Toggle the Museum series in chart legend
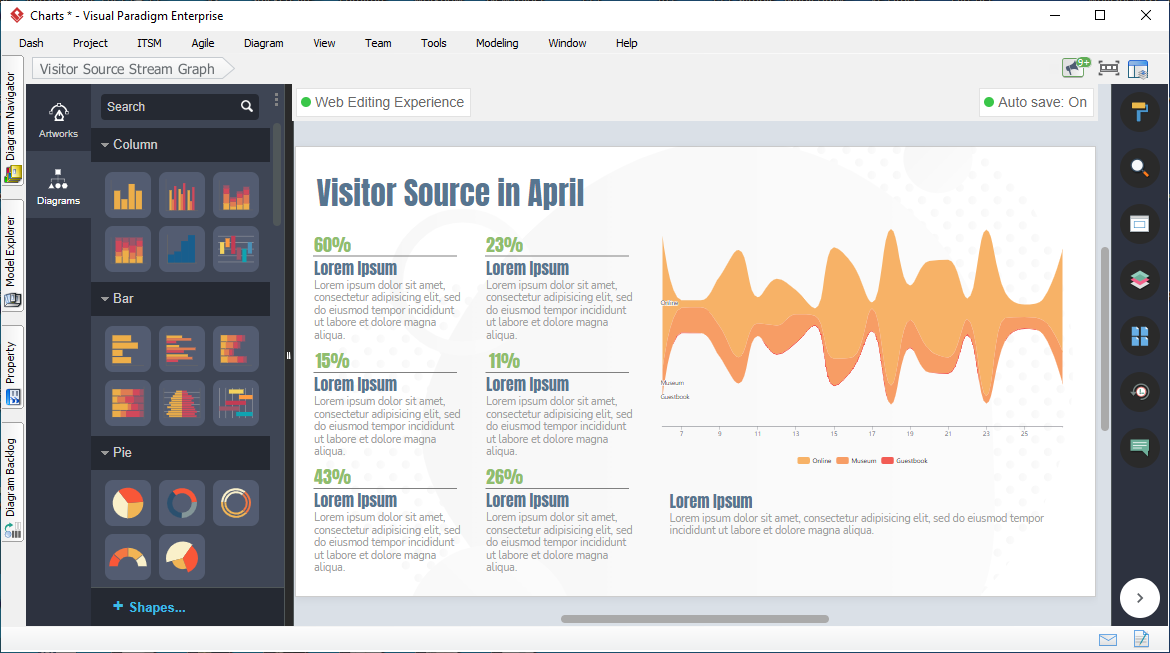Image resolution: width=1170 pixels, height=653 pixels. 856,461
